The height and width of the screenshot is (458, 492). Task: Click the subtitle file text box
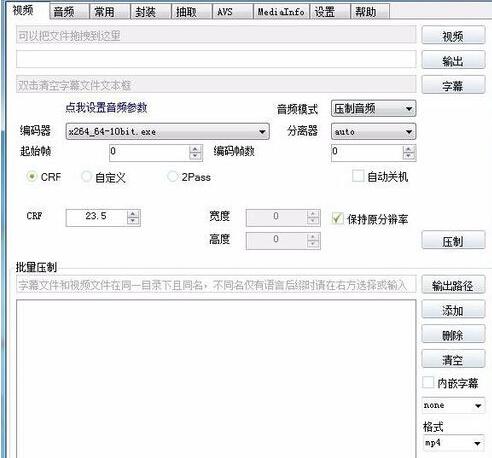click(x=216, y=85)
